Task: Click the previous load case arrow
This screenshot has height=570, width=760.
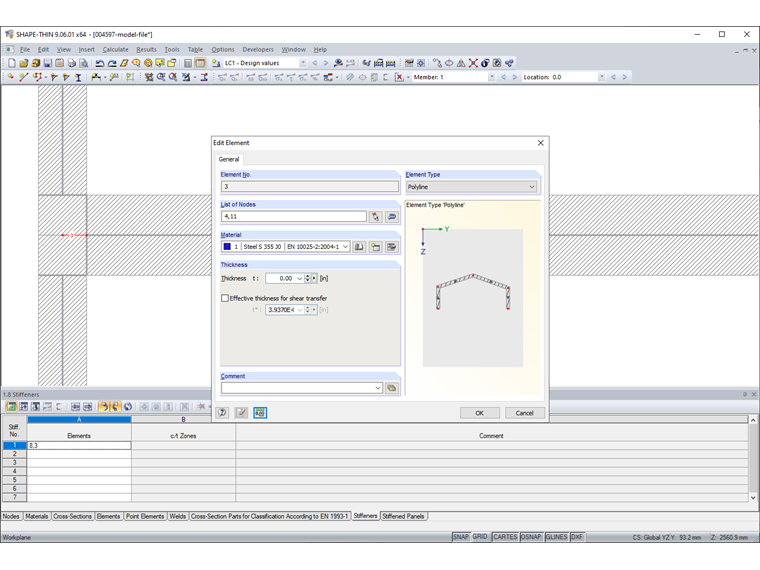Action: click(x=315, y=63)
